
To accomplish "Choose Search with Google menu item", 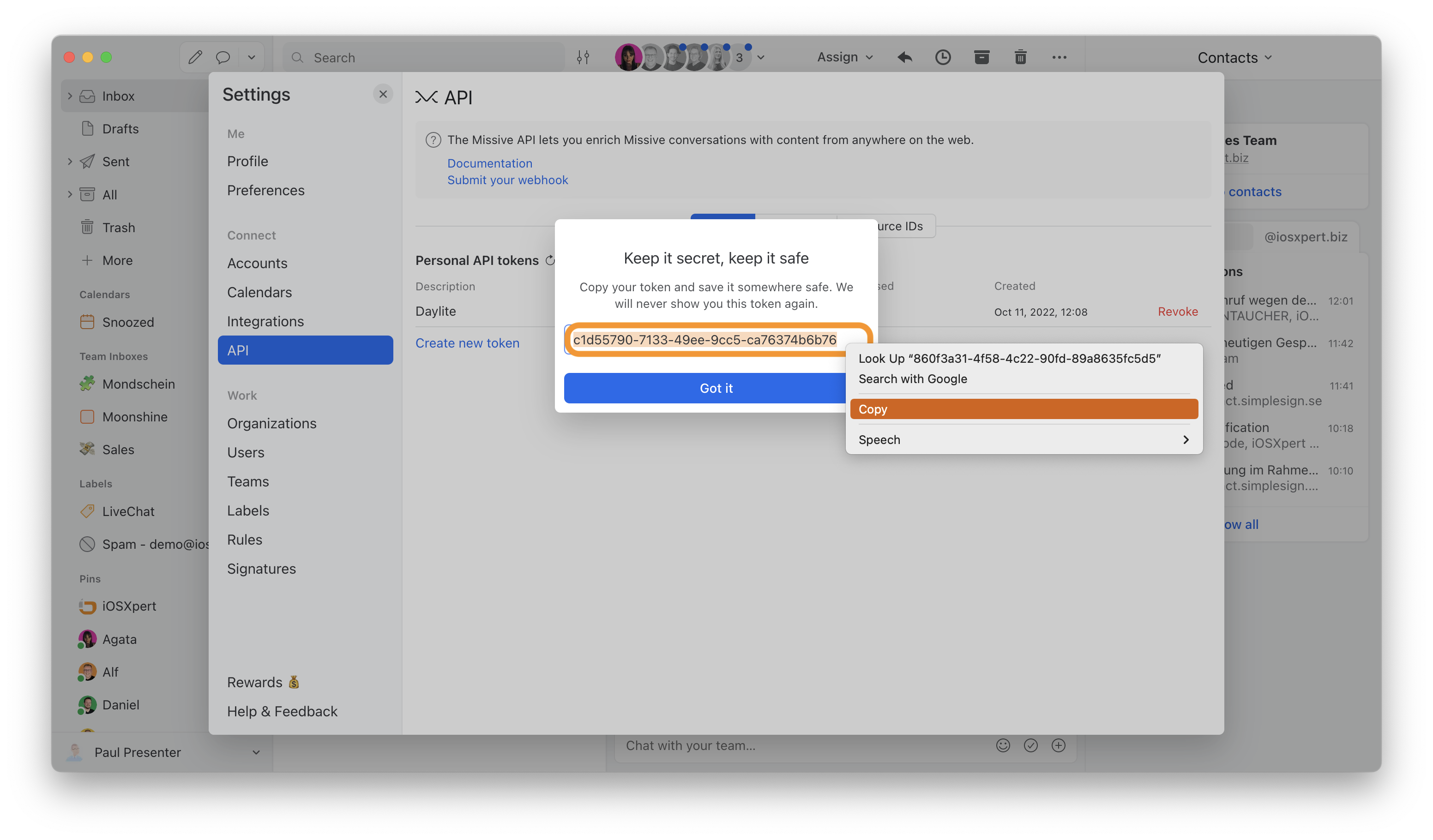I will [1024, 379].
